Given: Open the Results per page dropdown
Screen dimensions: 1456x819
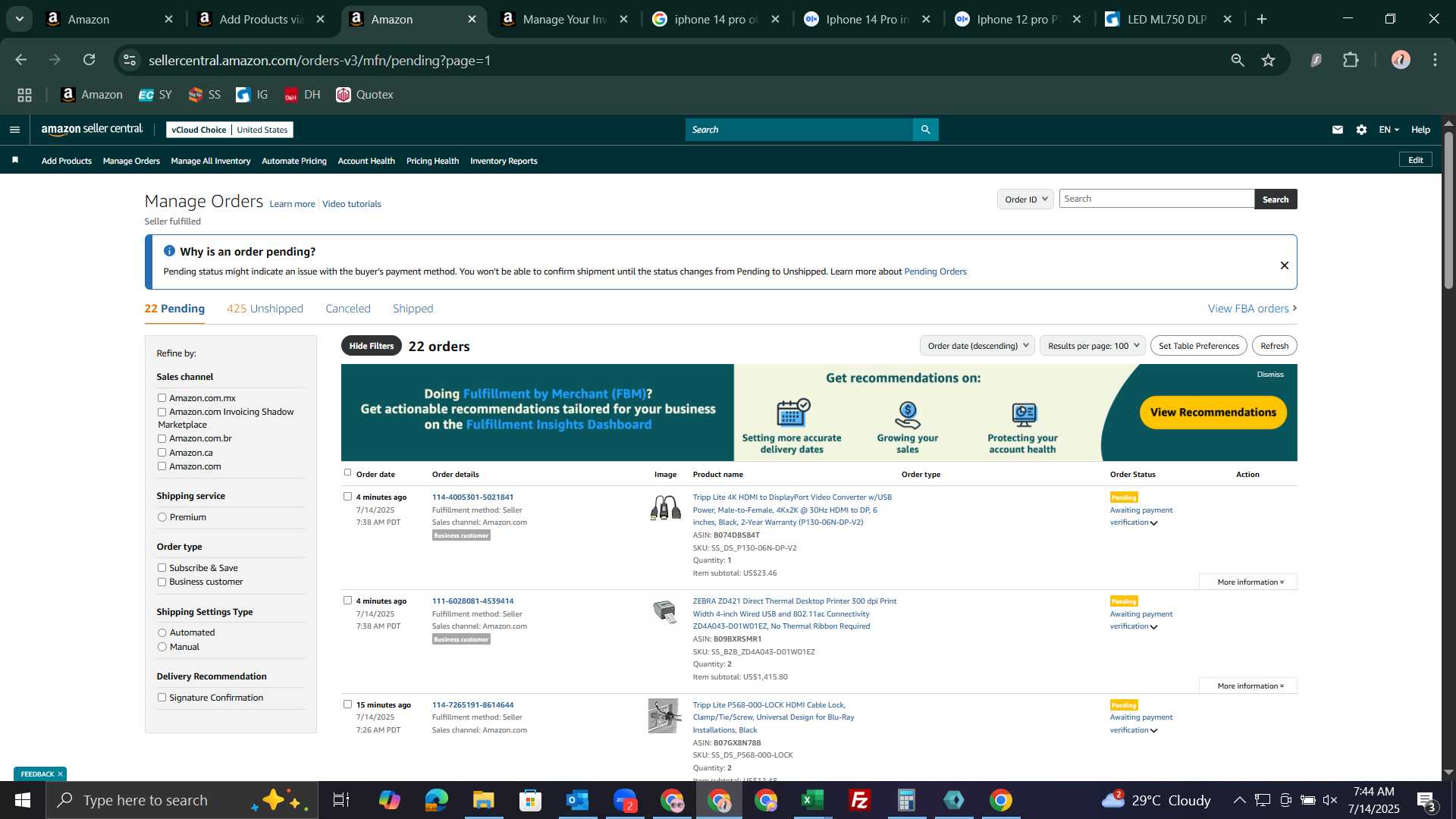Looking at the screenshot, I should (x=1093, y=346).
